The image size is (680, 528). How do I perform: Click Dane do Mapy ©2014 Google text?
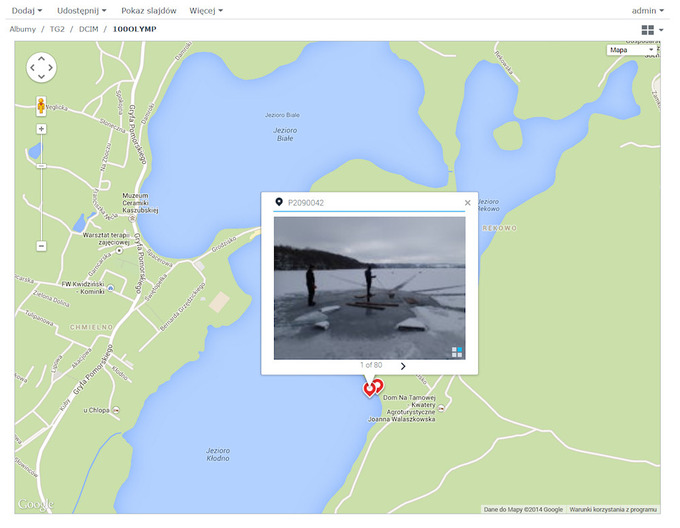[523, 509]
